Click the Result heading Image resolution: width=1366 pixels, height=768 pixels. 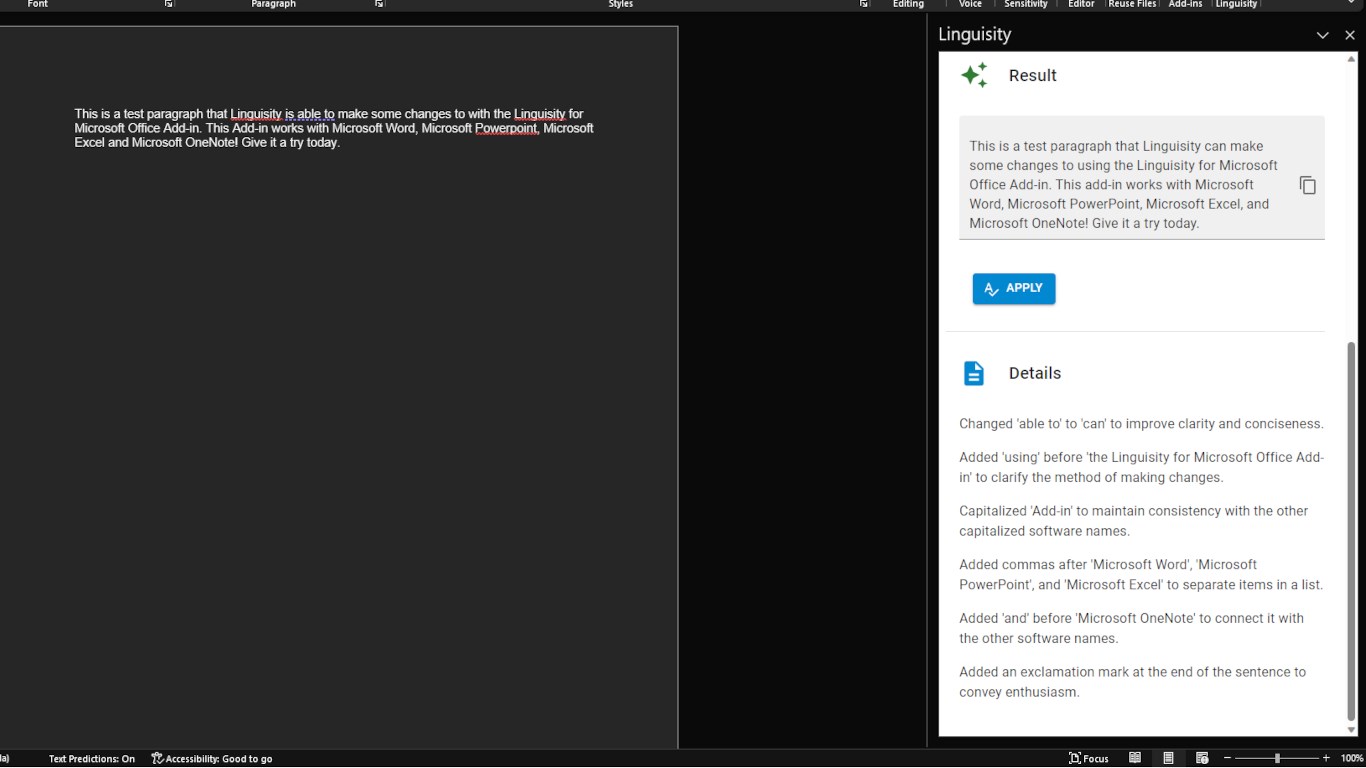point(1033,75)
